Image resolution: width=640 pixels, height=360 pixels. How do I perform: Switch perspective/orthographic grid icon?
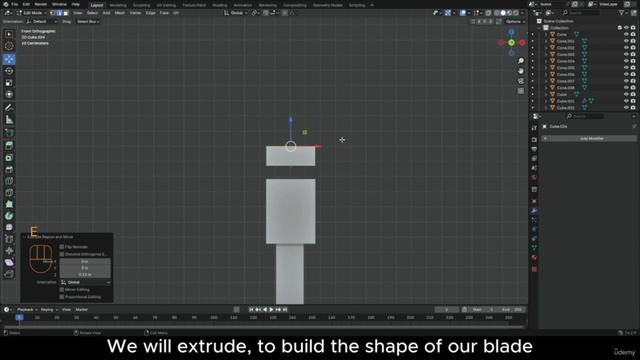pyautogui.click(x=521, y=91)
